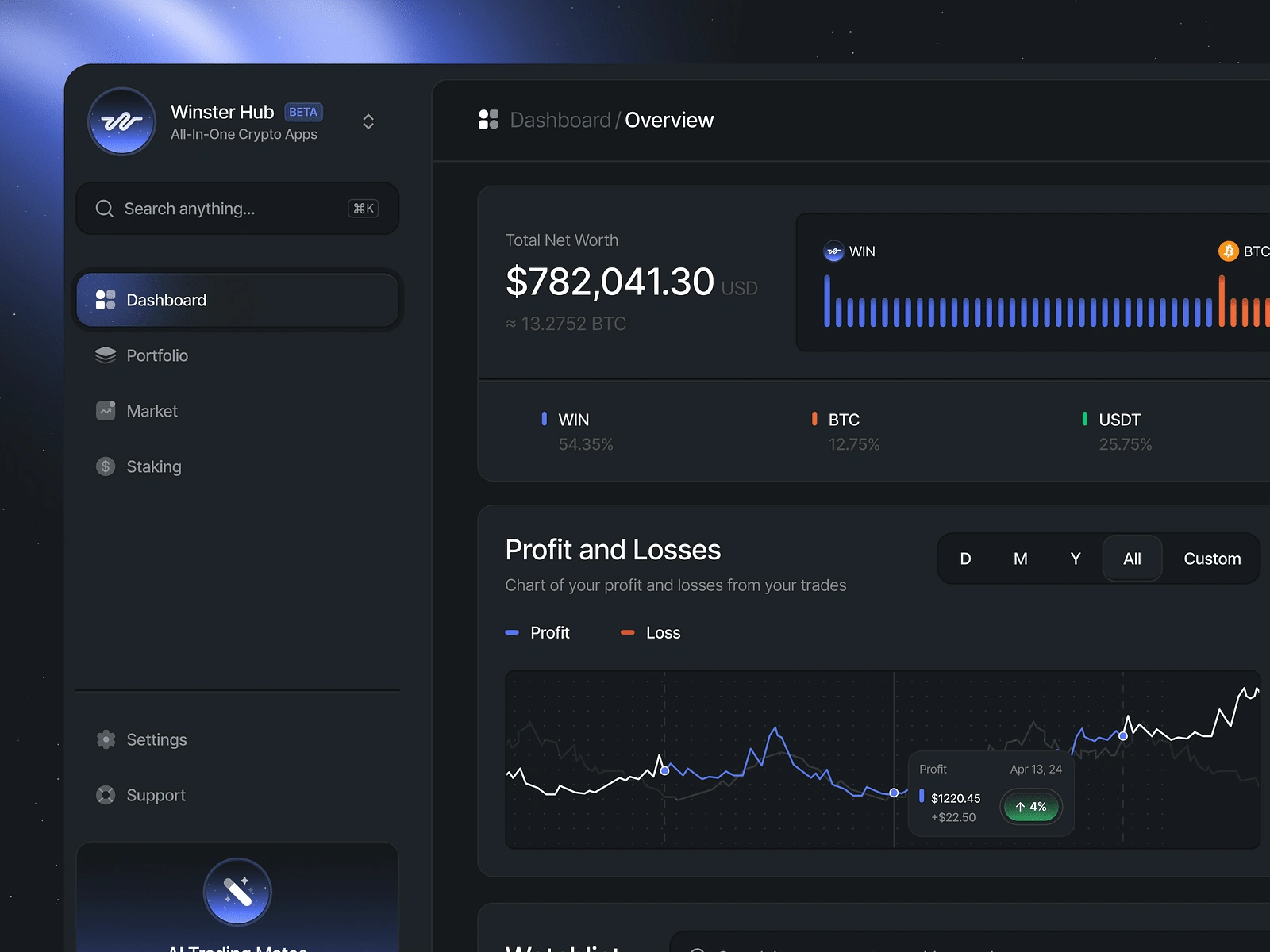
Task: Open Staking via its dollar coin icon
Action: (x=106, y=466)
